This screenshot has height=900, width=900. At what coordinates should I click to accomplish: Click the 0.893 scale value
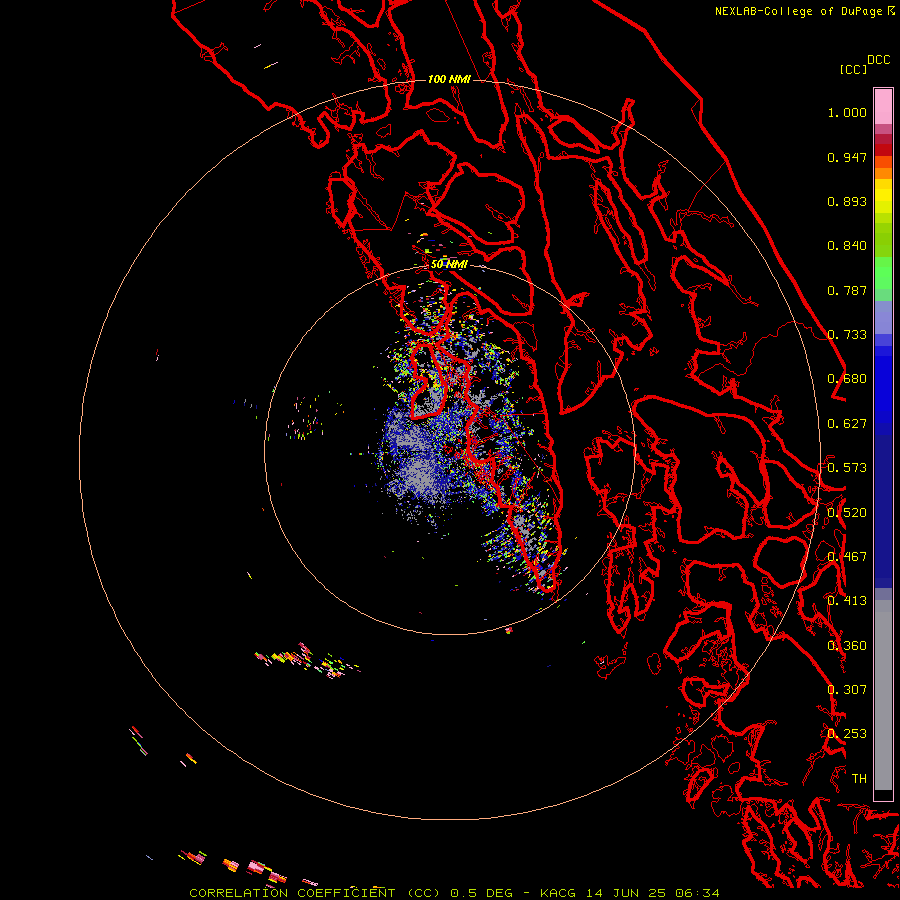tap(847, 201)
